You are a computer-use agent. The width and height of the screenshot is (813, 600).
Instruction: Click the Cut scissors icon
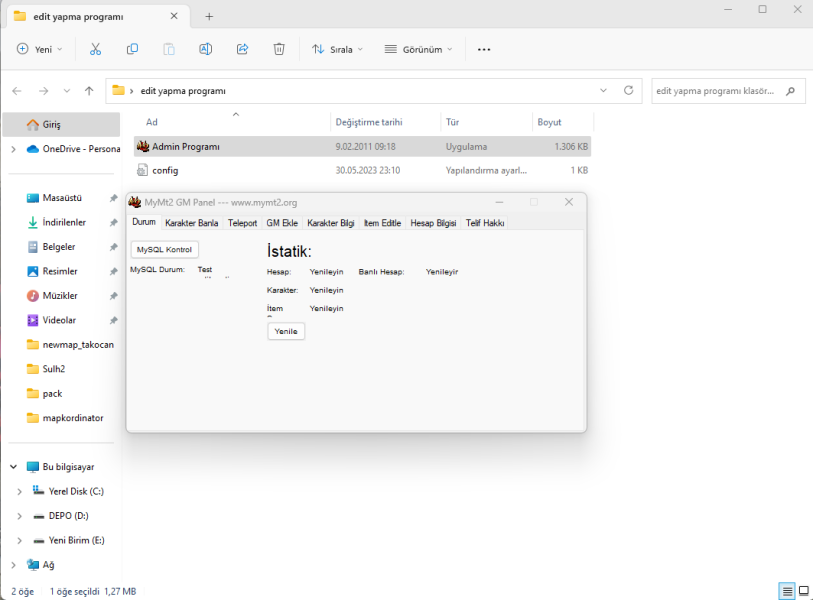click(95, 49)
